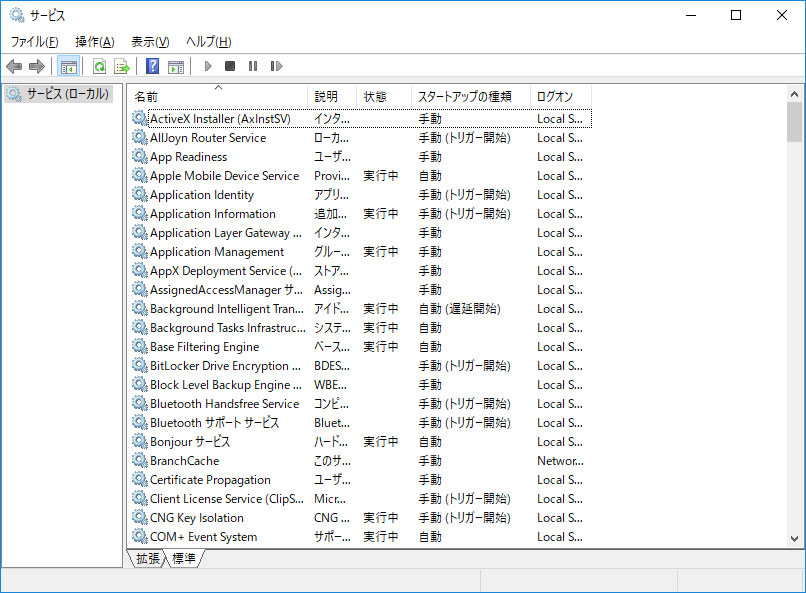The image size is (806, 593).
Task: Open the 表示(V) menu
Action: click(150, 42)
